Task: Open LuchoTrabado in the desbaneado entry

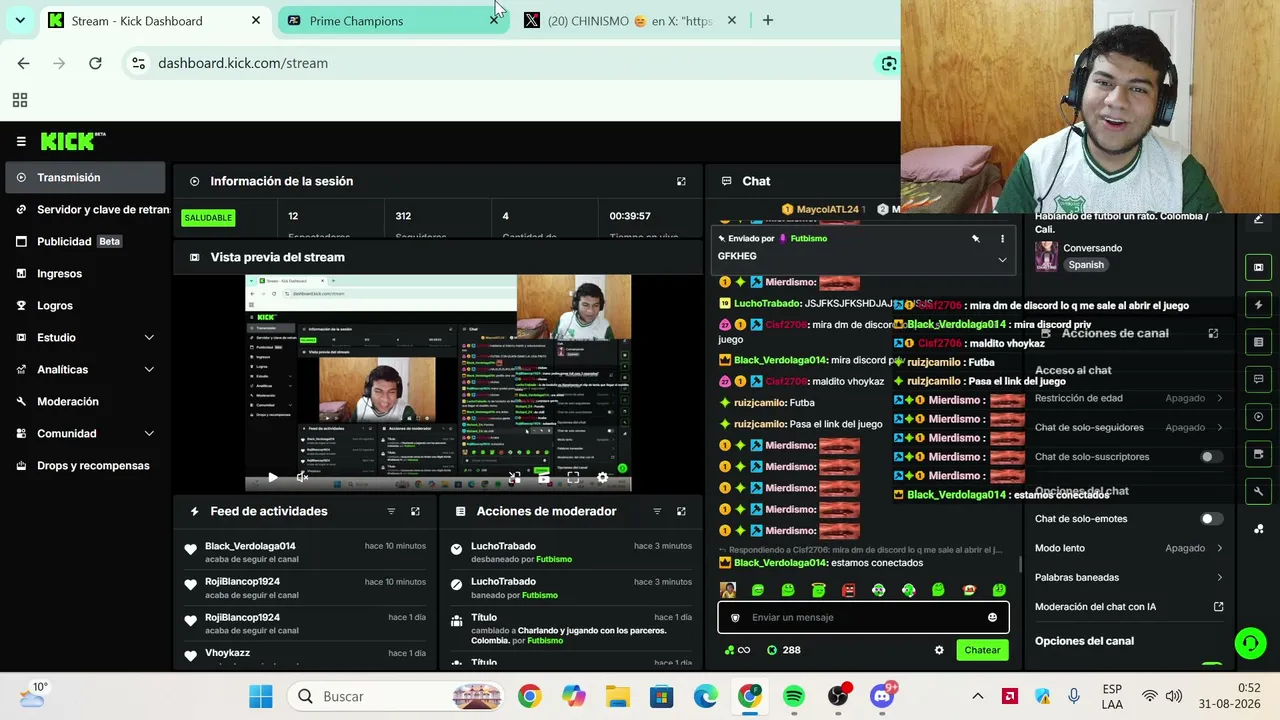Action: click(503, 546)
